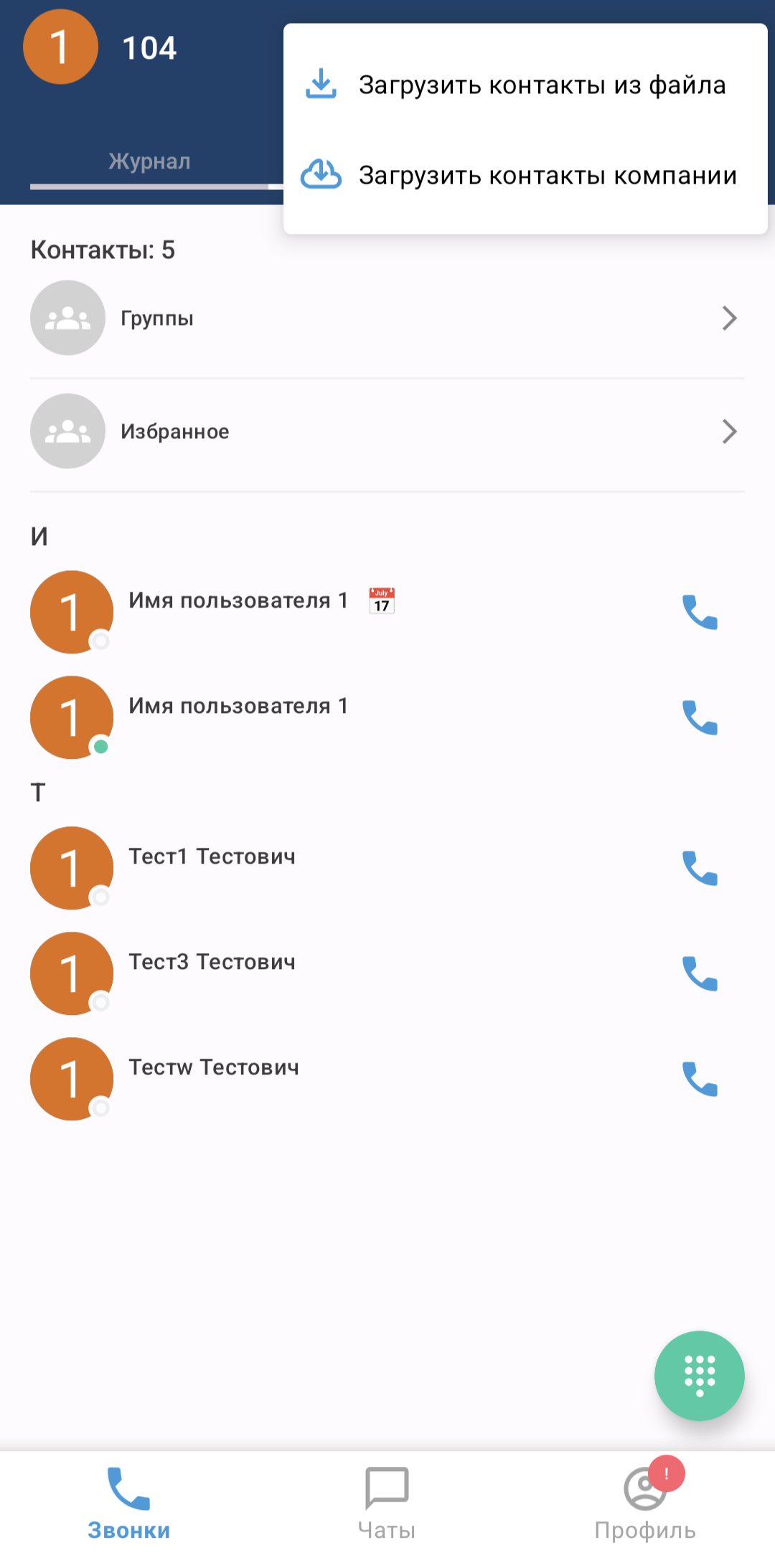
Task: Call first Имя пользователя 1 contact
Action: pyautogui.click(x=700, y=613)
